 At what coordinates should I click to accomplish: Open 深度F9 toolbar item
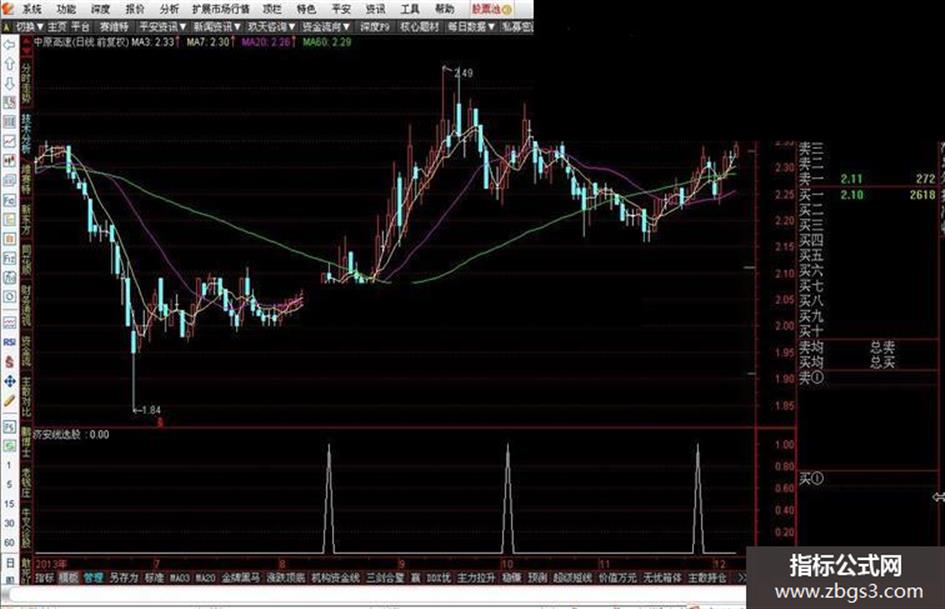(375, 27)
